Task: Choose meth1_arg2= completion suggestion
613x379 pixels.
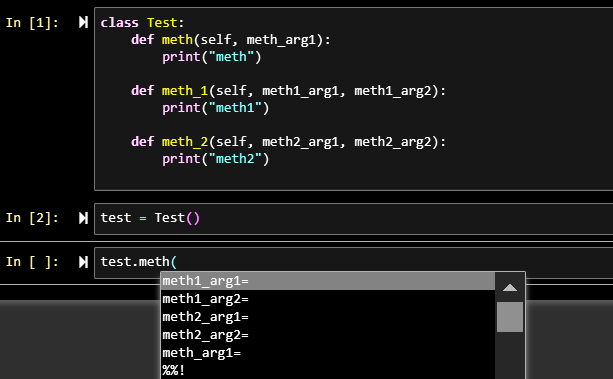Action: click(328, 299)
